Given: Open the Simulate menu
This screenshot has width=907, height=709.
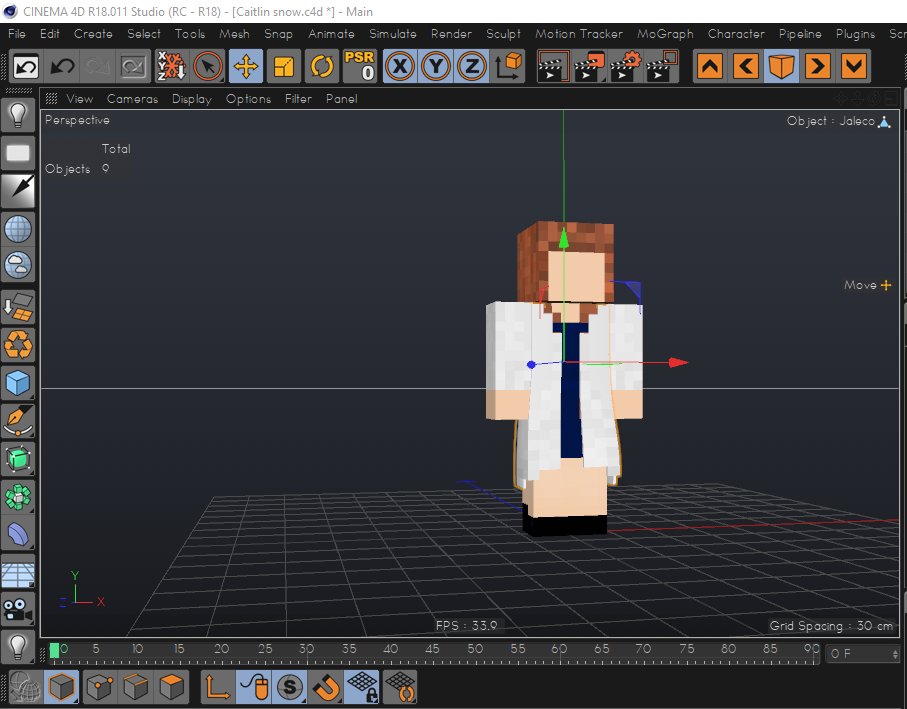Looking at the screenshot, I should (393, 34).
